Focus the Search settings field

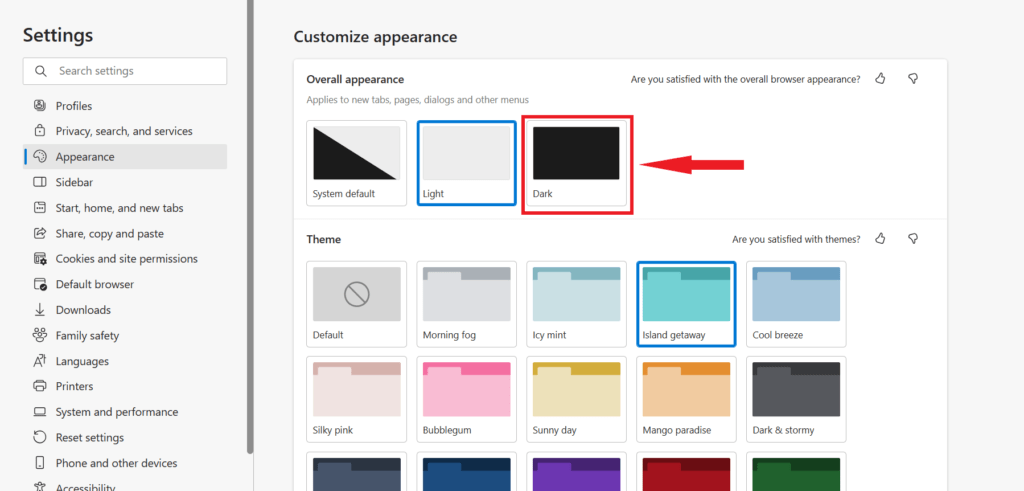125,71
